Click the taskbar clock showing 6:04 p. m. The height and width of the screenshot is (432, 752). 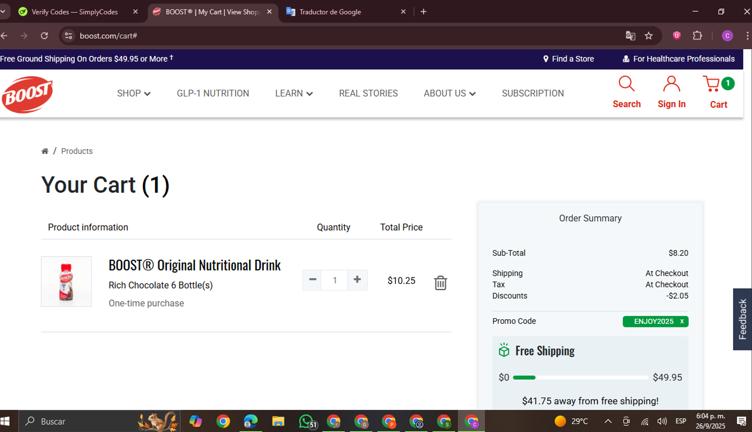point(710,421)
